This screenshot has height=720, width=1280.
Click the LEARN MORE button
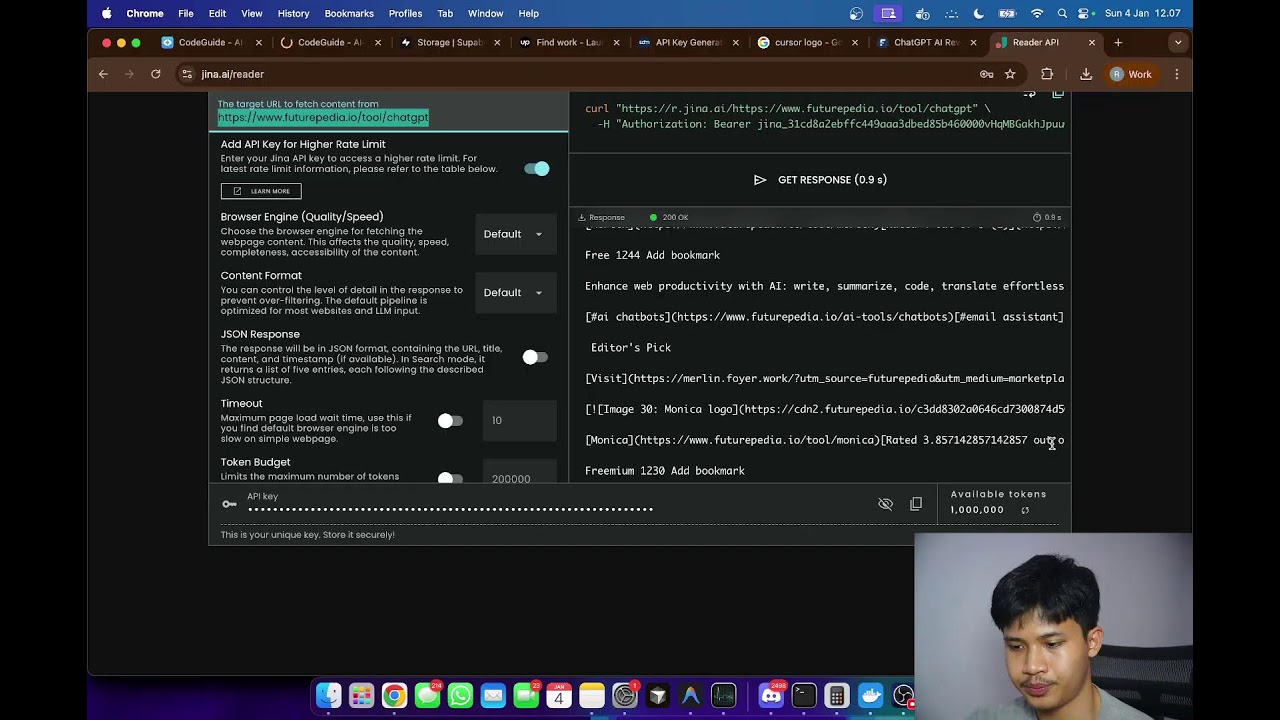click(261, 191)
